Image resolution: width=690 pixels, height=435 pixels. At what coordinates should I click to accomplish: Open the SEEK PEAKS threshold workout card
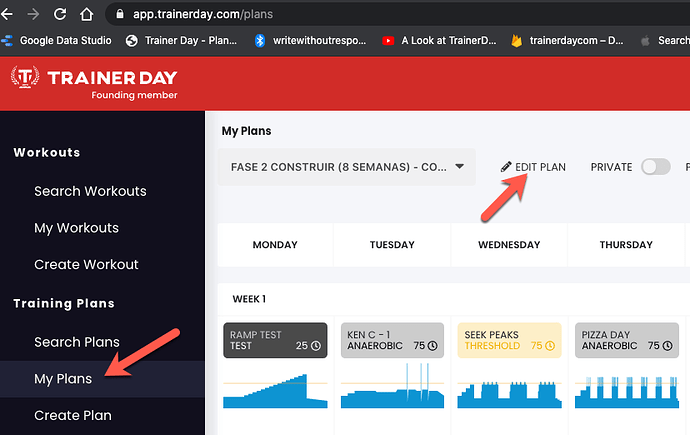[510, 340]
